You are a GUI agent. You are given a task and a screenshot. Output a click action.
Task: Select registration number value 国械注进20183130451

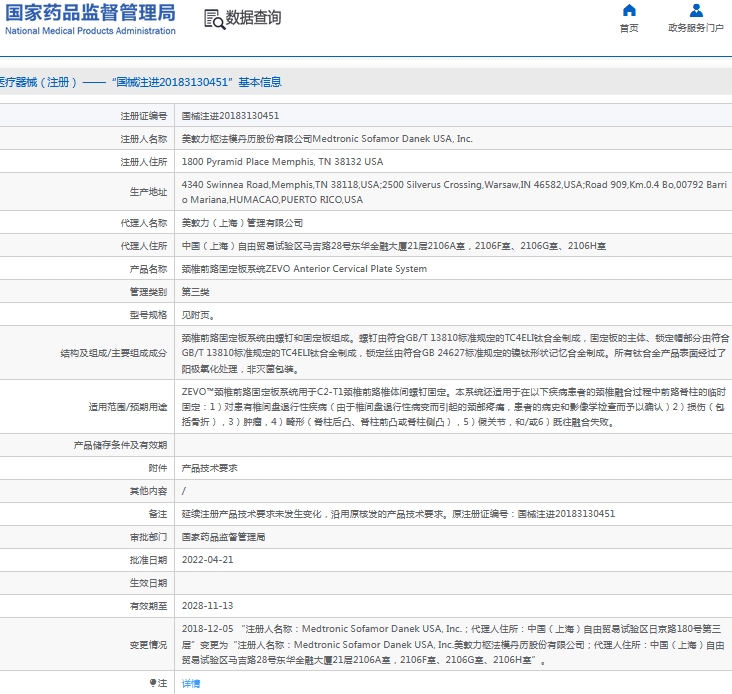point(230,116)
